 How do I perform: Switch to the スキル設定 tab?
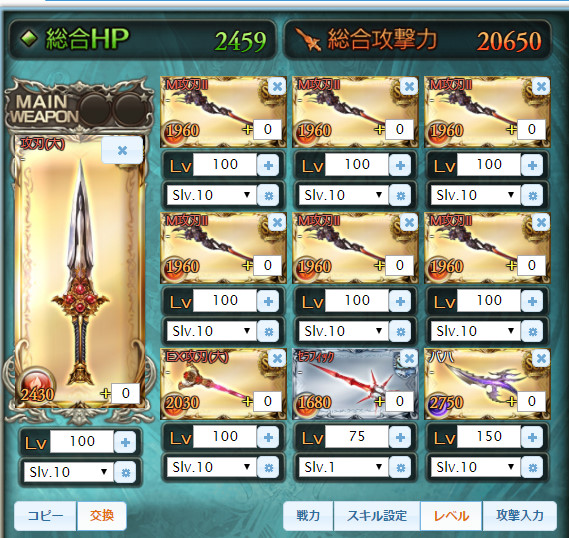tap(377, 516)
